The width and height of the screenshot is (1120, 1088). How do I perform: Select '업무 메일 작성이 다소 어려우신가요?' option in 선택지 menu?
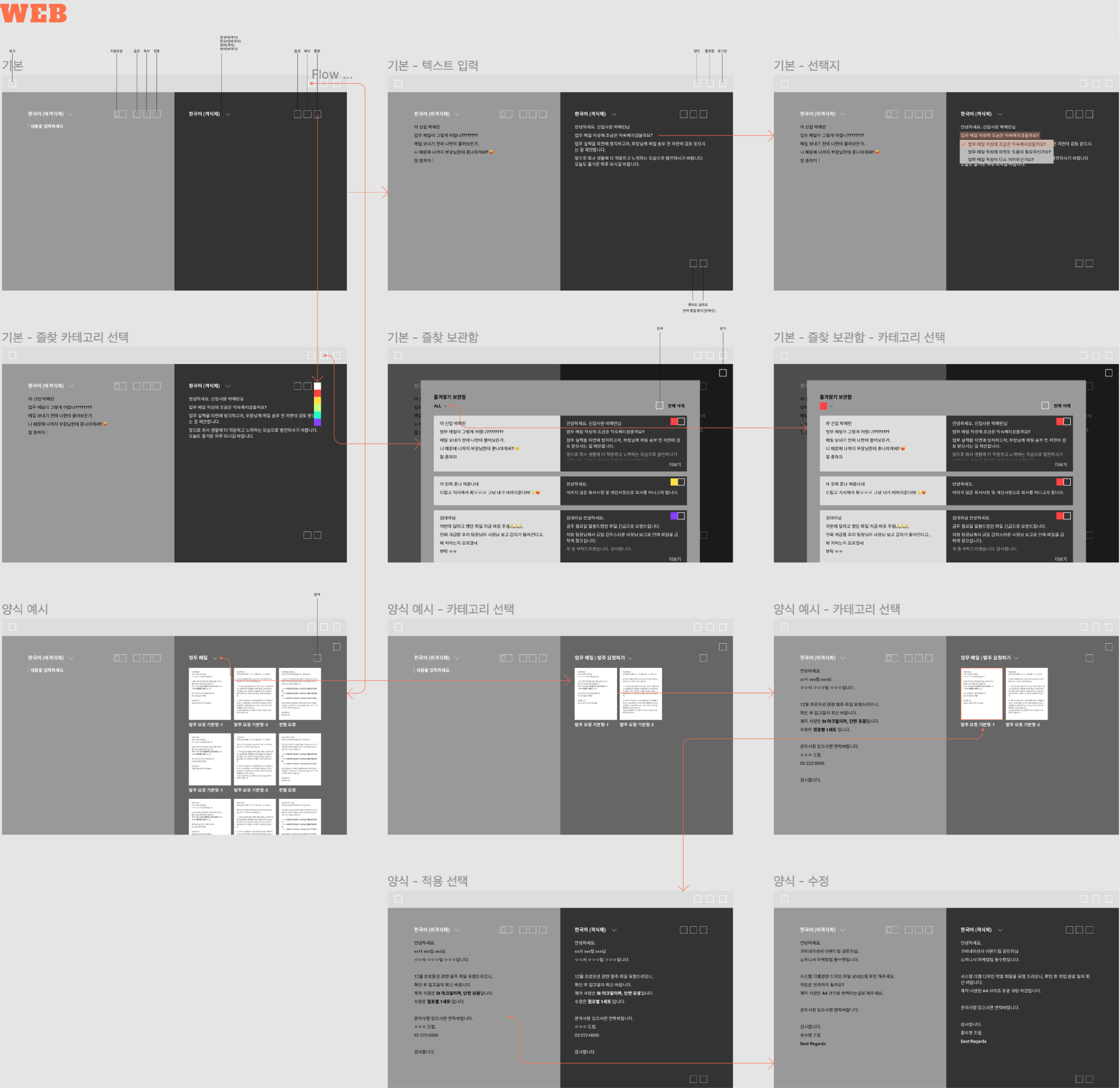coord(1001,159)
